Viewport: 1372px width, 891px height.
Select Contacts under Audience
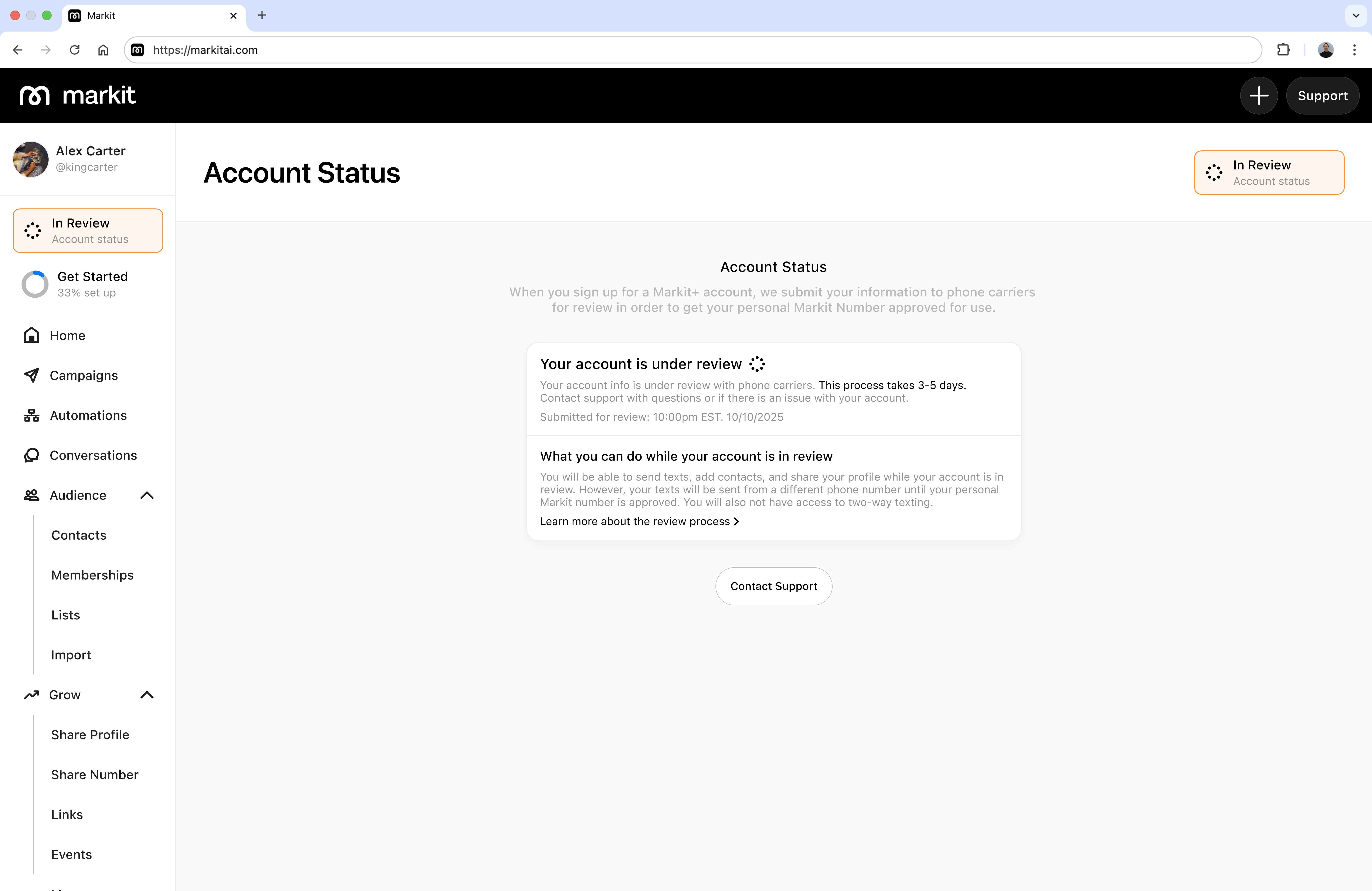[79, 535]
